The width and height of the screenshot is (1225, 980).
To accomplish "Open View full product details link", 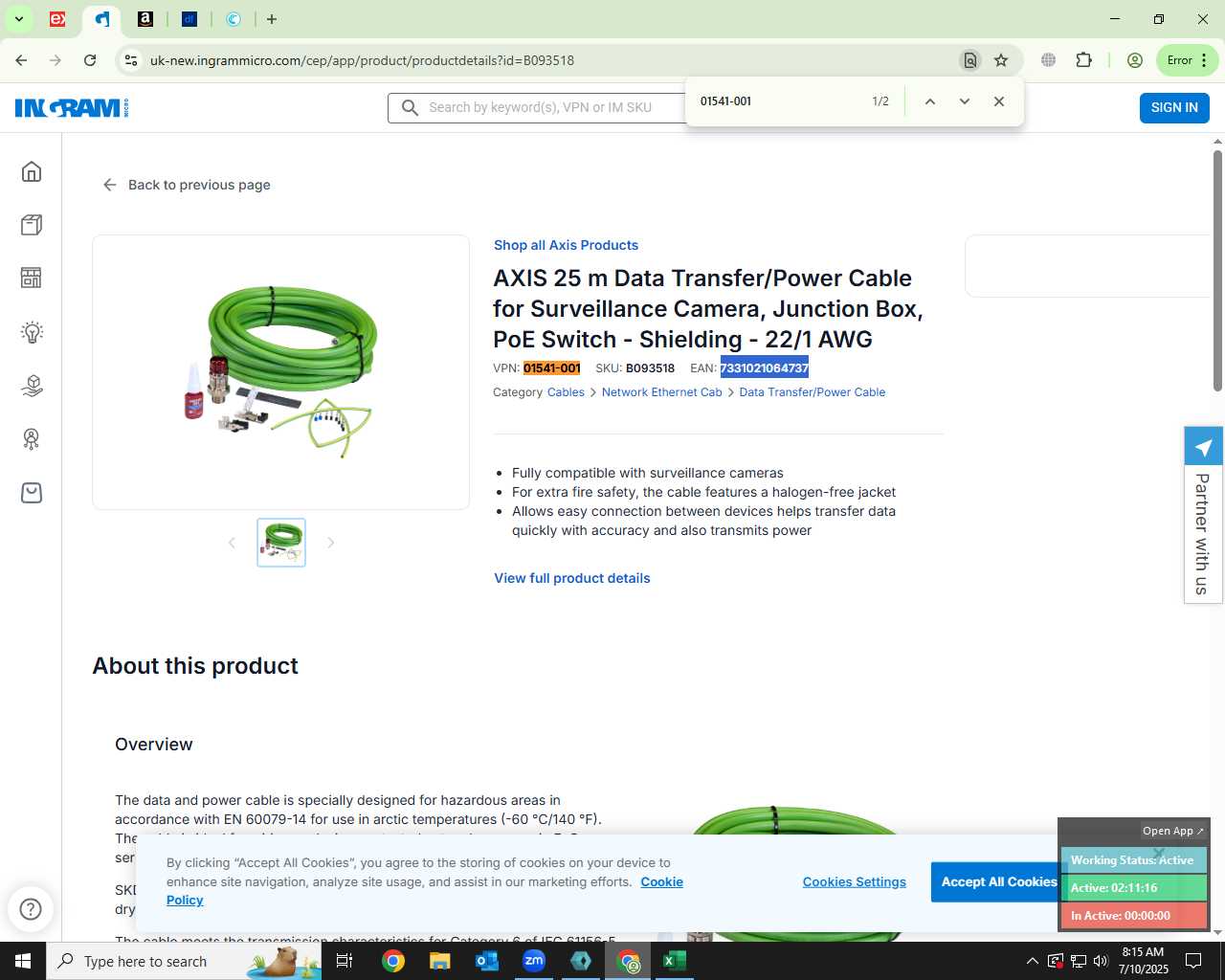I will (572, 578).
